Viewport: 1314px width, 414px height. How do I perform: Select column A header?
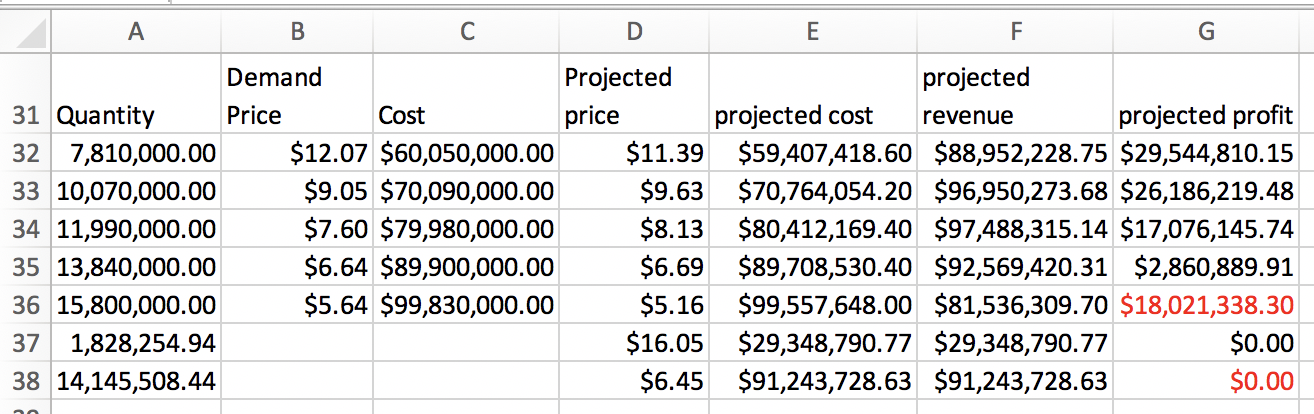click(135, 33)
